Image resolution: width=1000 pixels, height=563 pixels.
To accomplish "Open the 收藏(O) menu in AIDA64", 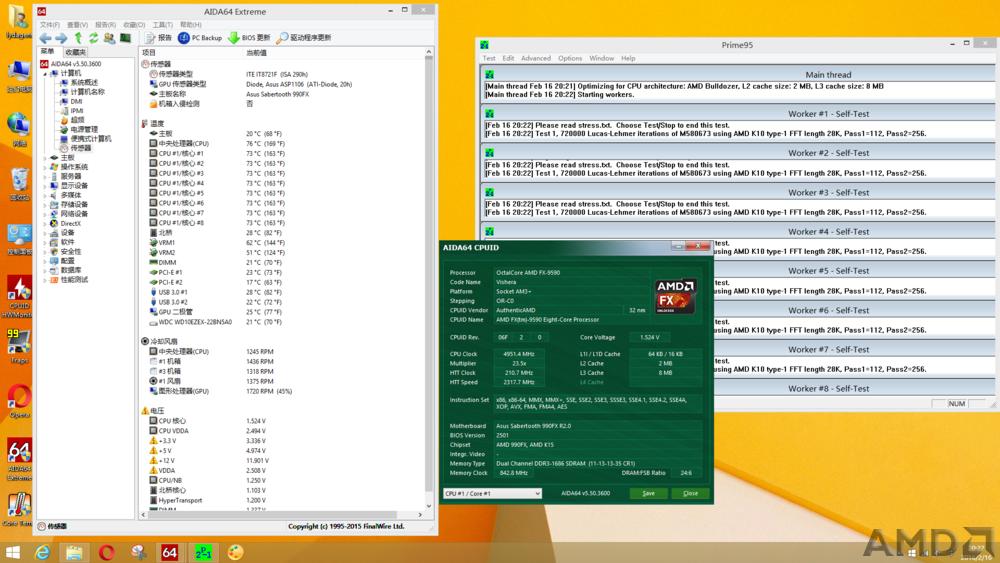I will [134, 25].
